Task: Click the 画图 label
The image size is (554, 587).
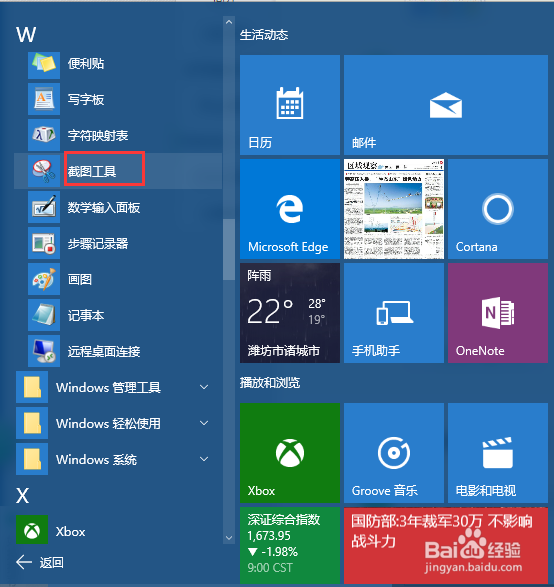Action: [x=80, y=279]
